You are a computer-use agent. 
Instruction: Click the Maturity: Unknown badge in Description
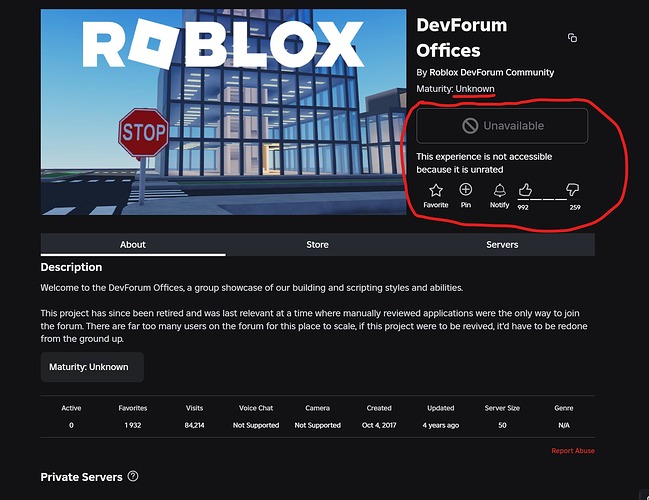(x=92, y=367)
